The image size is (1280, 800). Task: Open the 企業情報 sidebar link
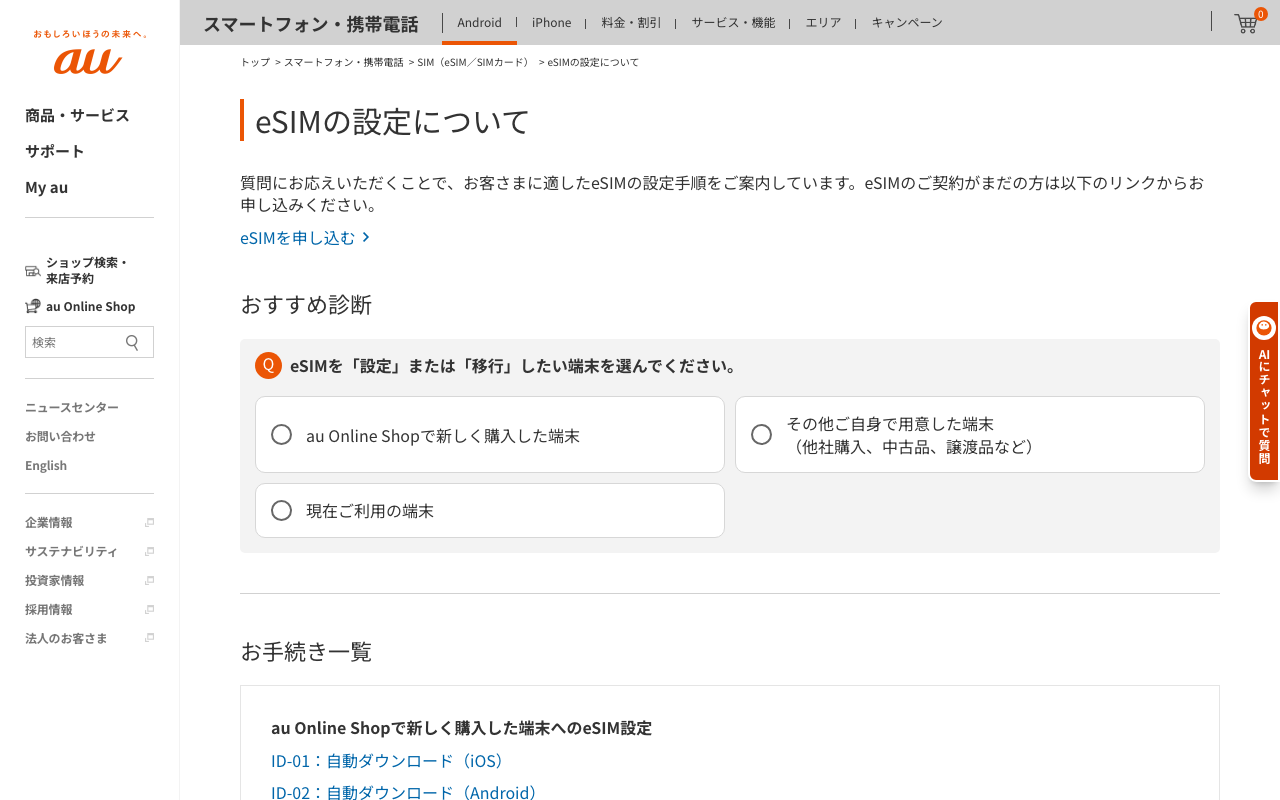49,523
